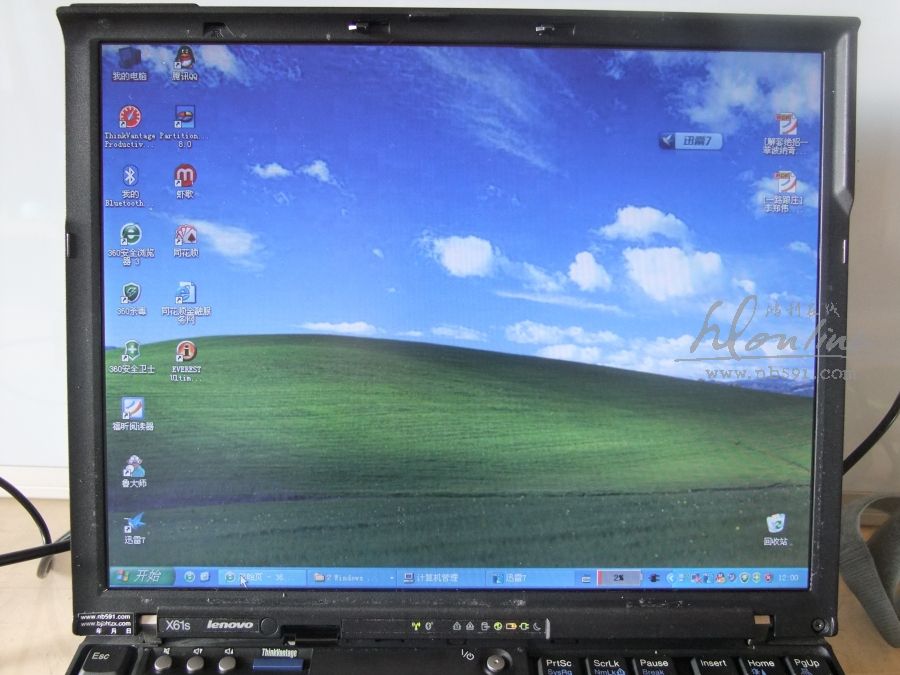900x675 pixels.
Task: Open the 360杀毒 shield shortcut
Action: point(131,300)
